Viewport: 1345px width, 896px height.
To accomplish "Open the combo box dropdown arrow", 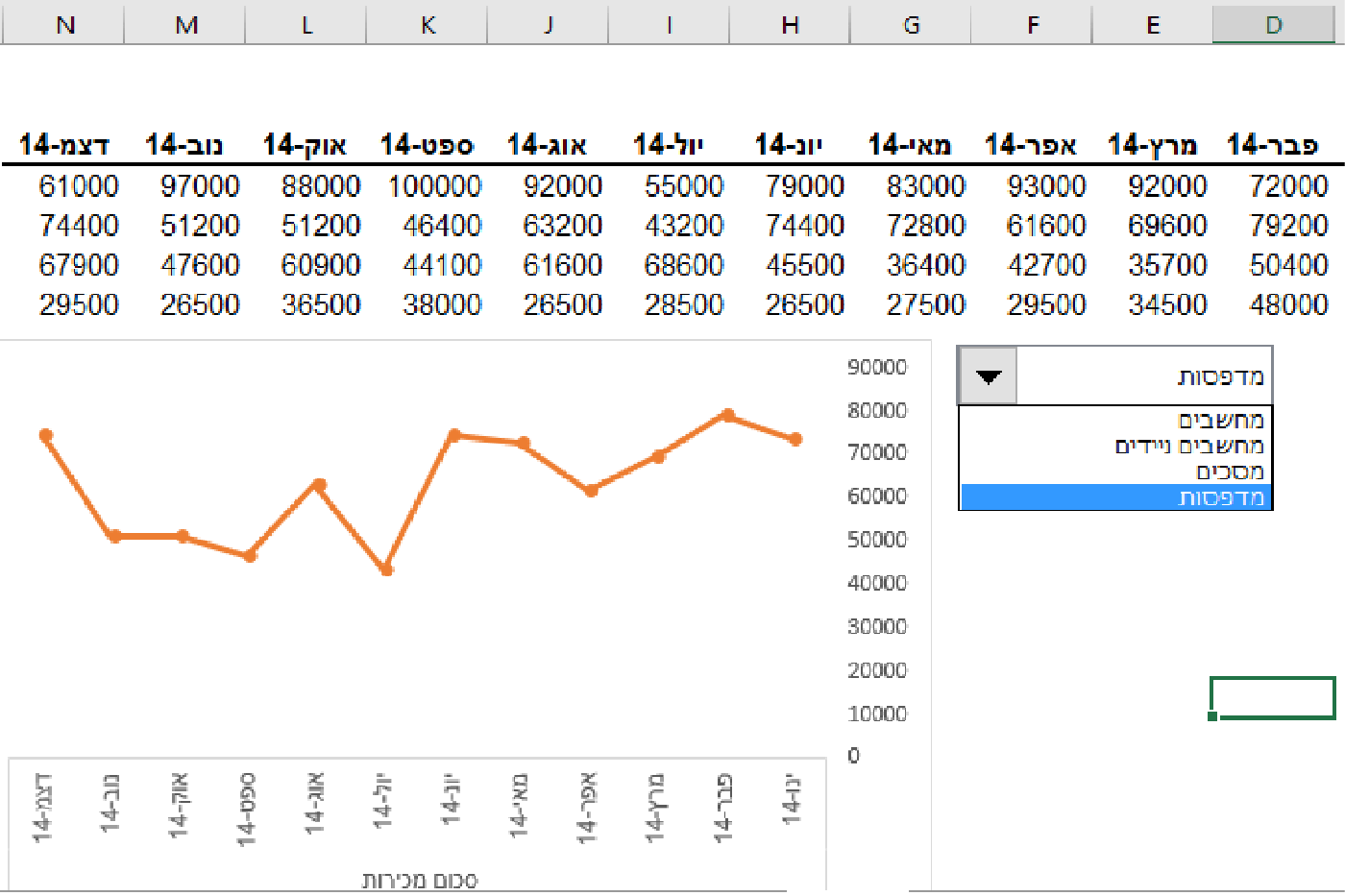I will (x=988, y=375).
